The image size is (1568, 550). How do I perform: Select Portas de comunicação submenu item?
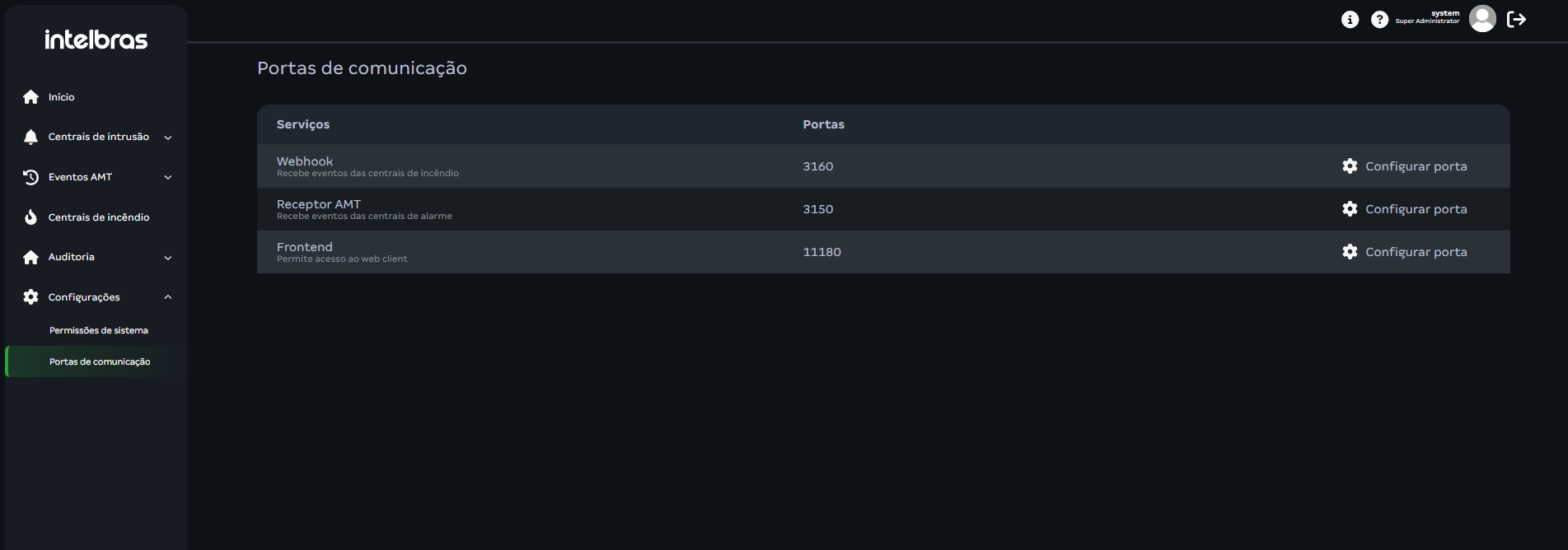(100, 361)
